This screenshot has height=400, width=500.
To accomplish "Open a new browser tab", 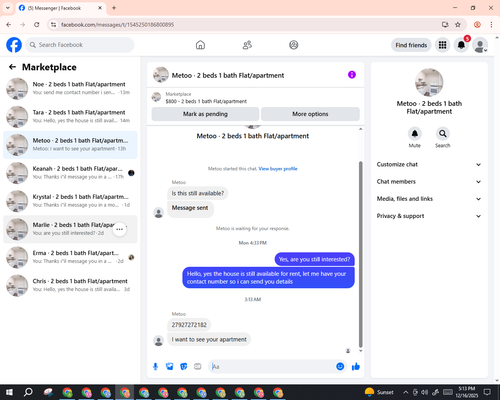I will point(114,8).
